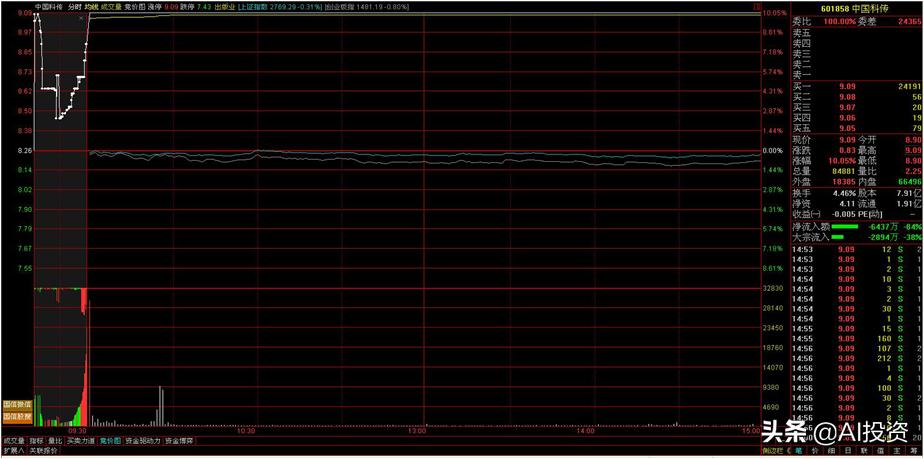Click the 今开 8.90 value
Image resolution: width=924 pixels, height=459 pixels.
point(913,140)
